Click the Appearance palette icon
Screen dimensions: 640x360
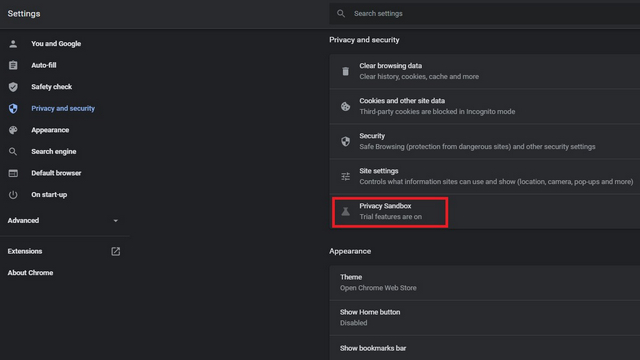13,130
